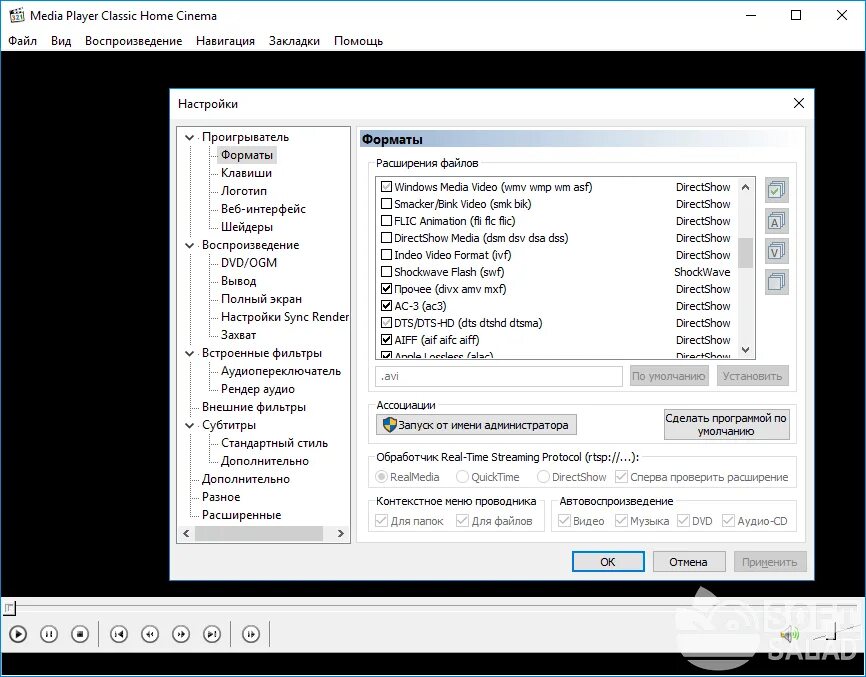The width and height of the screenshot is (866, 677).
Task: Open Внешние фильтры settings page
Action: [254, 407]
